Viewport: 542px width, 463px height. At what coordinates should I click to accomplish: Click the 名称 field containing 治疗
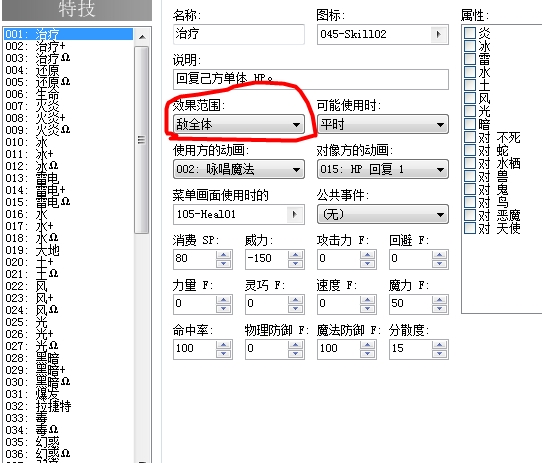[x=239, y=34]
